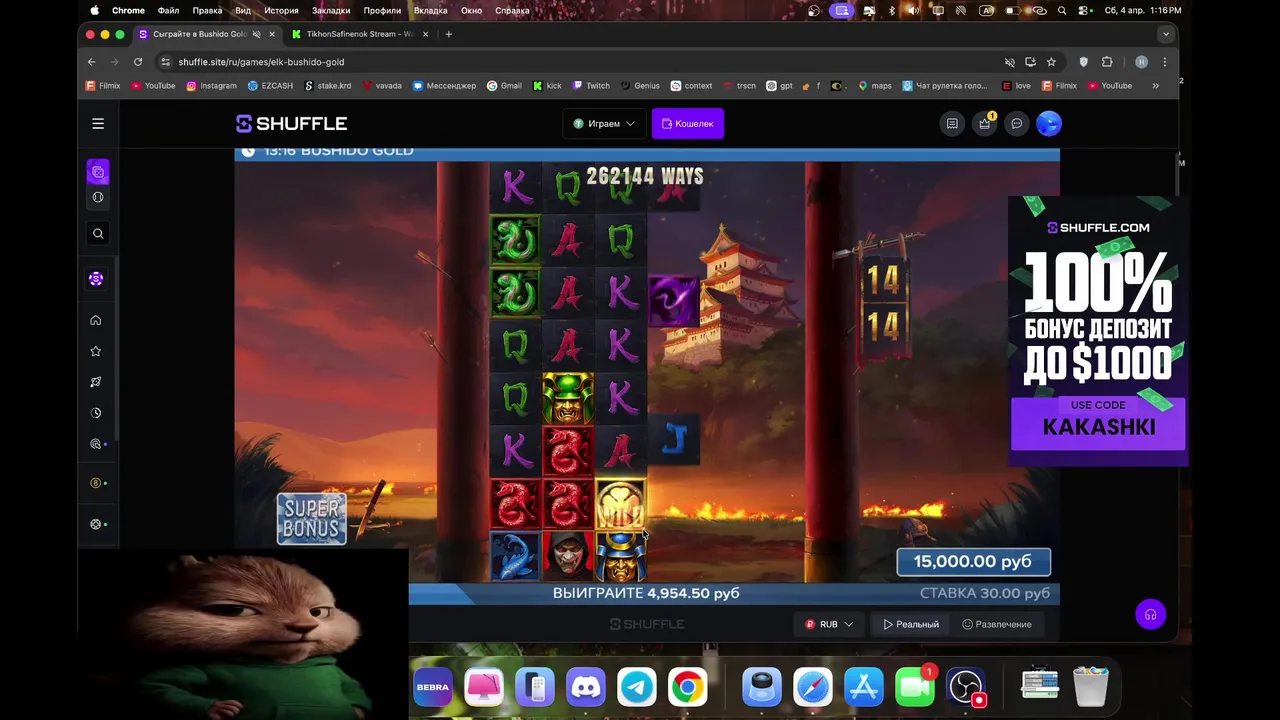The image size is (1280, 720).
Task: Open favorites star icon in sidebar
Action: point(96,351)
